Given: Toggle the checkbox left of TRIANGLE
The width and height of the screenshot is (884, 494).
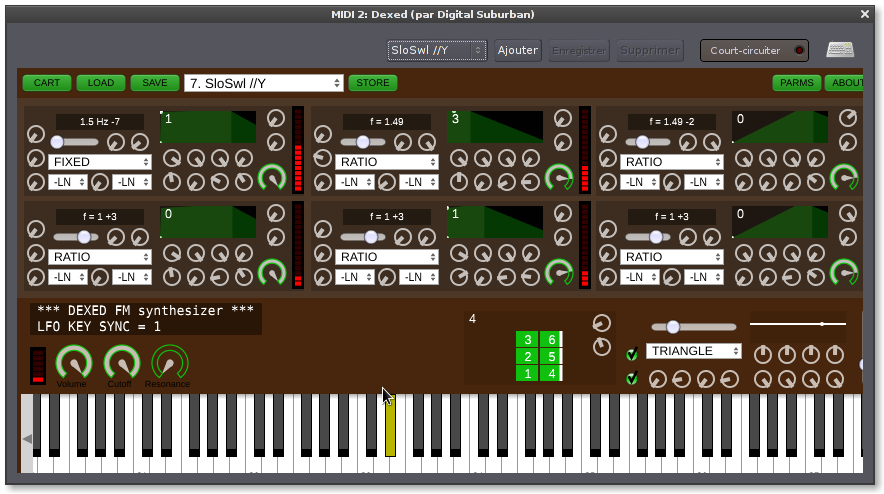Looking at the screenshot, I should click(631, 353).
